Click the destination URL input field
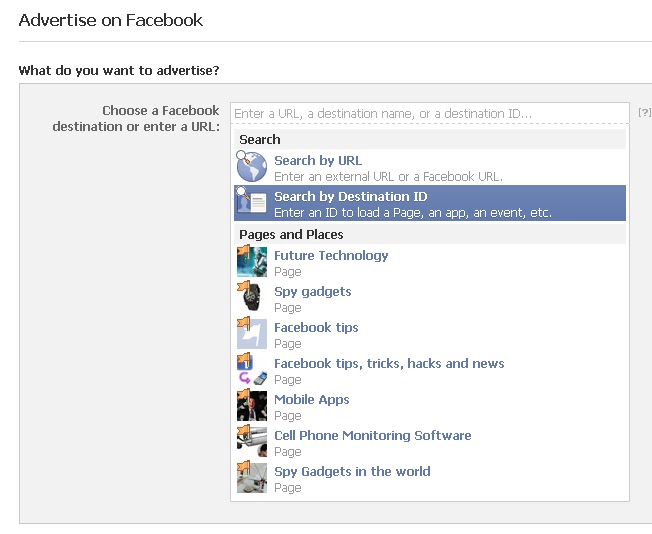Viewport: 652px width, 534px height. click(x=430, y=113)
